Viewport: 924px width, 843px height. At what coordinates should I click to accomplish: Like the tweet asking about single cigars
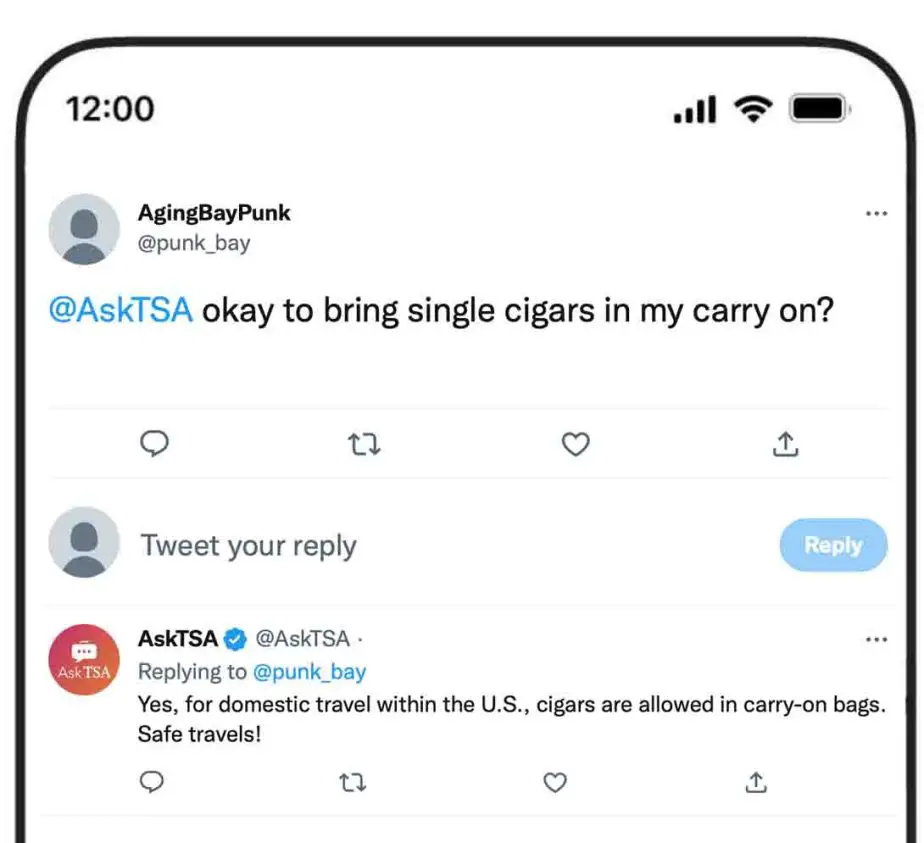pyautogui.click(x=576, y=444)
